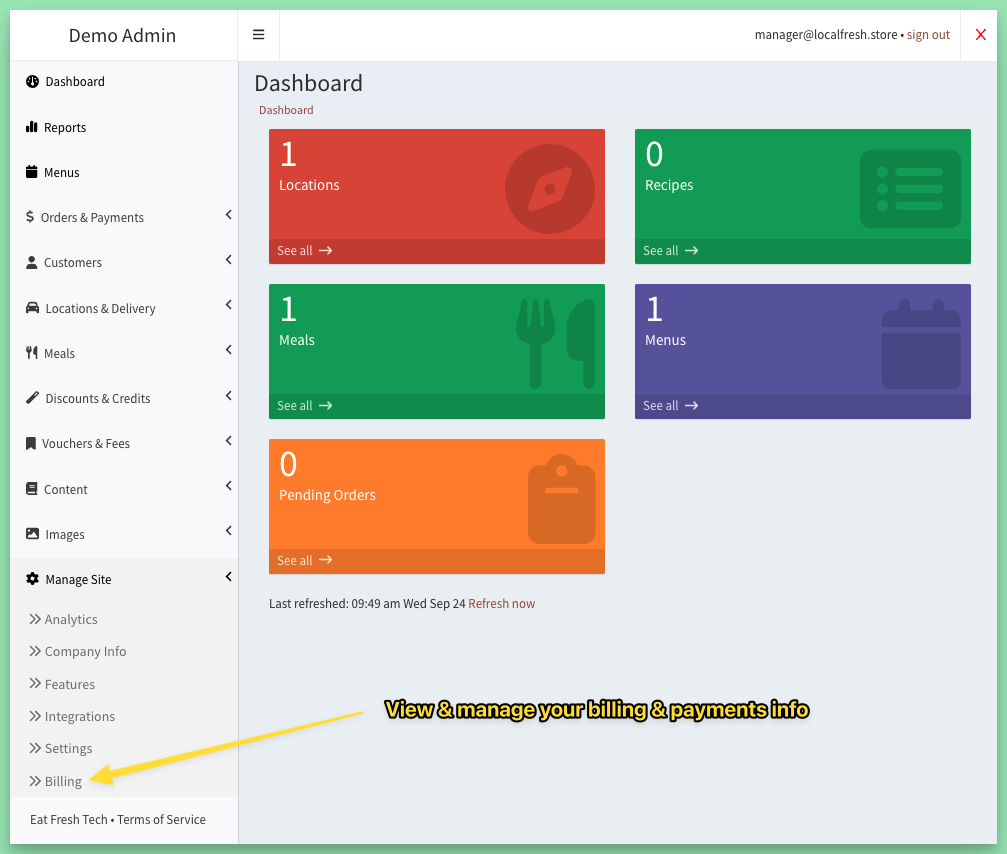Click the fork and knife Meals sidebar icon
1007x854 pixels.
point(31,353)
